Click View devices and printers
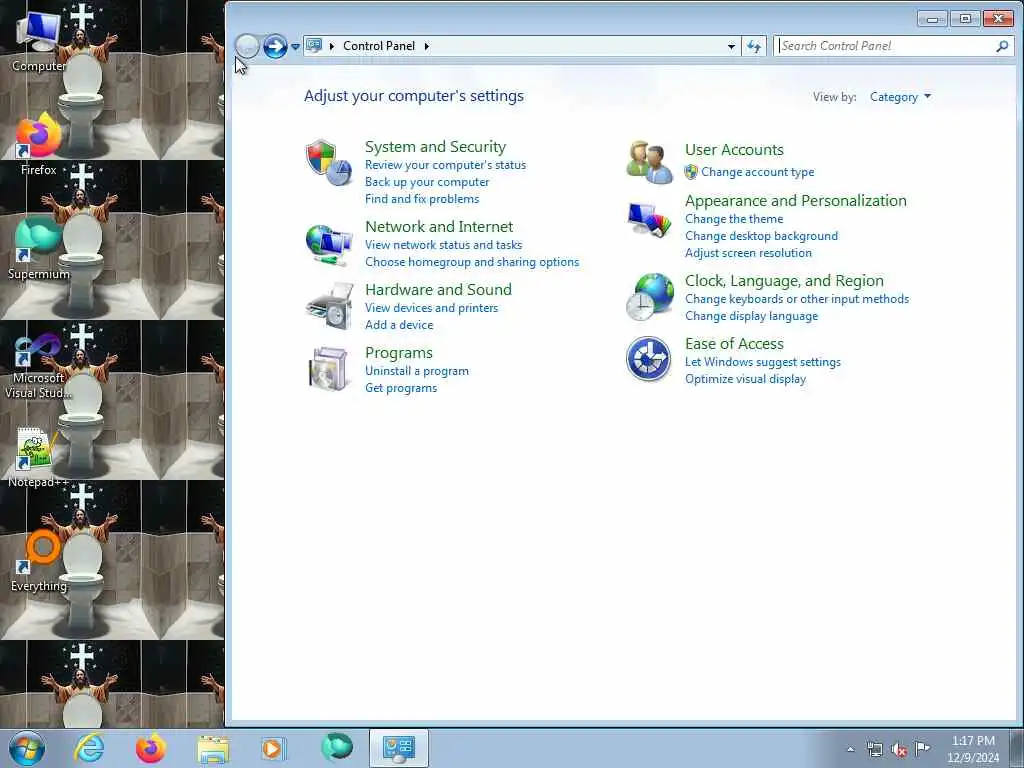Screen dimensions: 1024x768 pyautogui.click(x=432, y=308)
